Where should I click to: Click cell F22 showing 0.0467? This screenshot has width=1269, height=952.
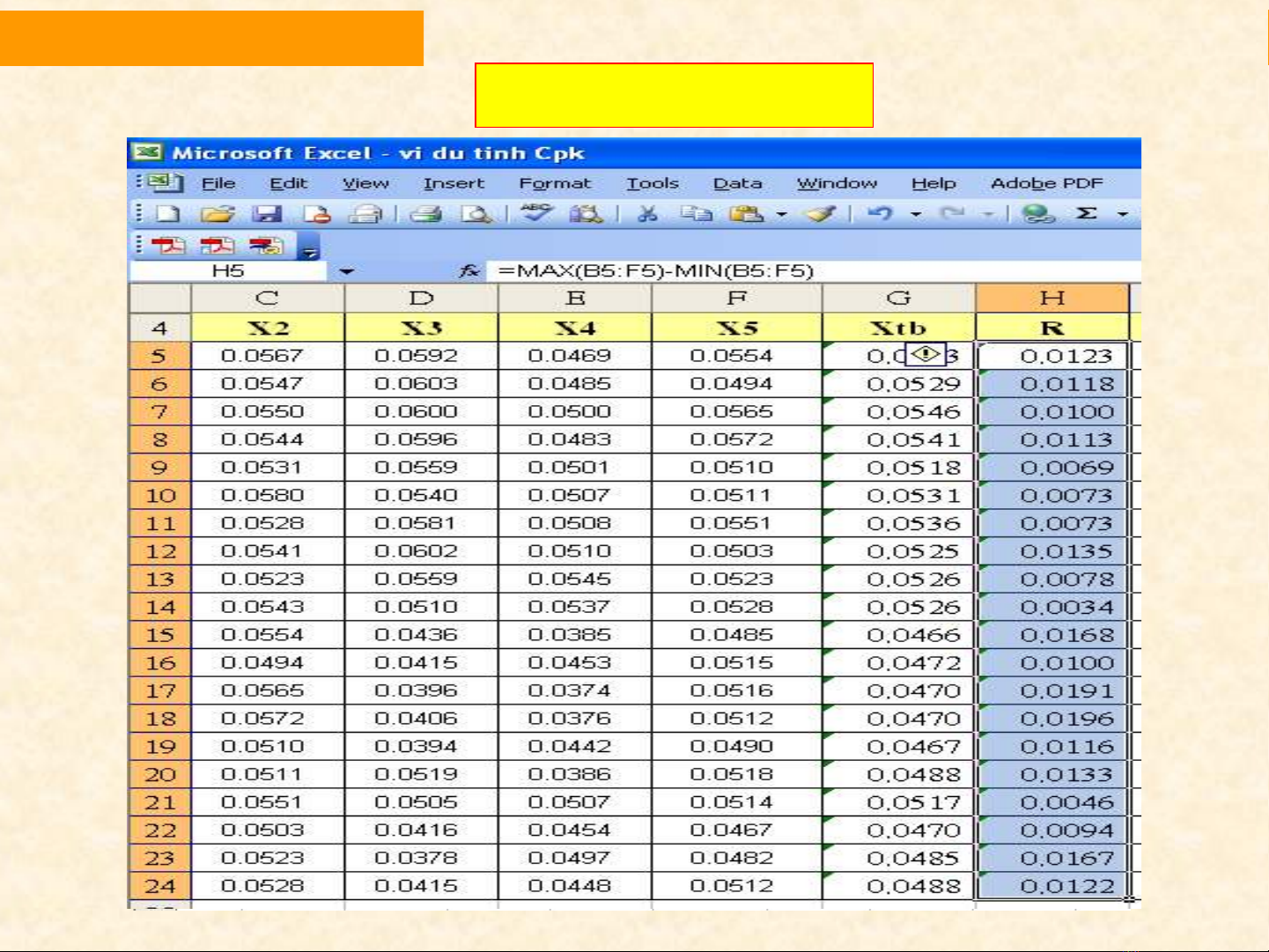click(737, 830)
